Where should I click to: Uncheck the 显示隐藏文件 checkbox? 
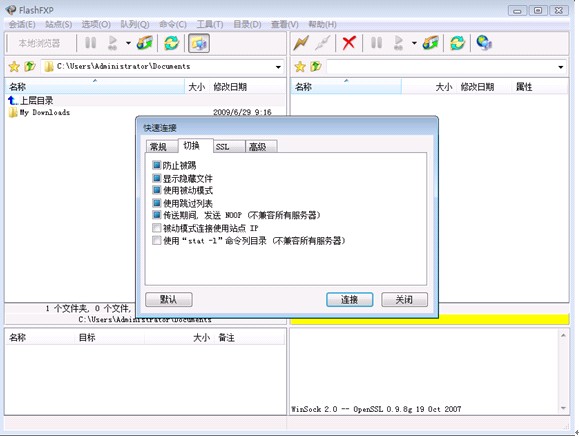(157, 178)
